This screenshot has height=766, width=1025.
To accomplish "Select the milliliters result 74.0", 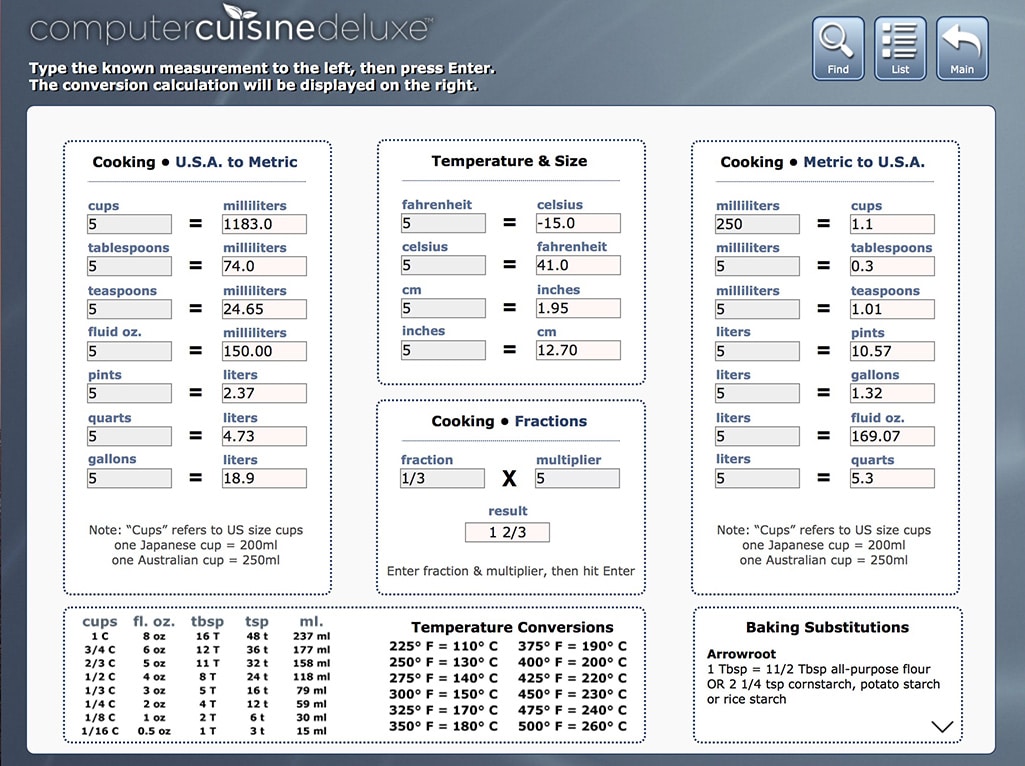I will pos(264,266).
